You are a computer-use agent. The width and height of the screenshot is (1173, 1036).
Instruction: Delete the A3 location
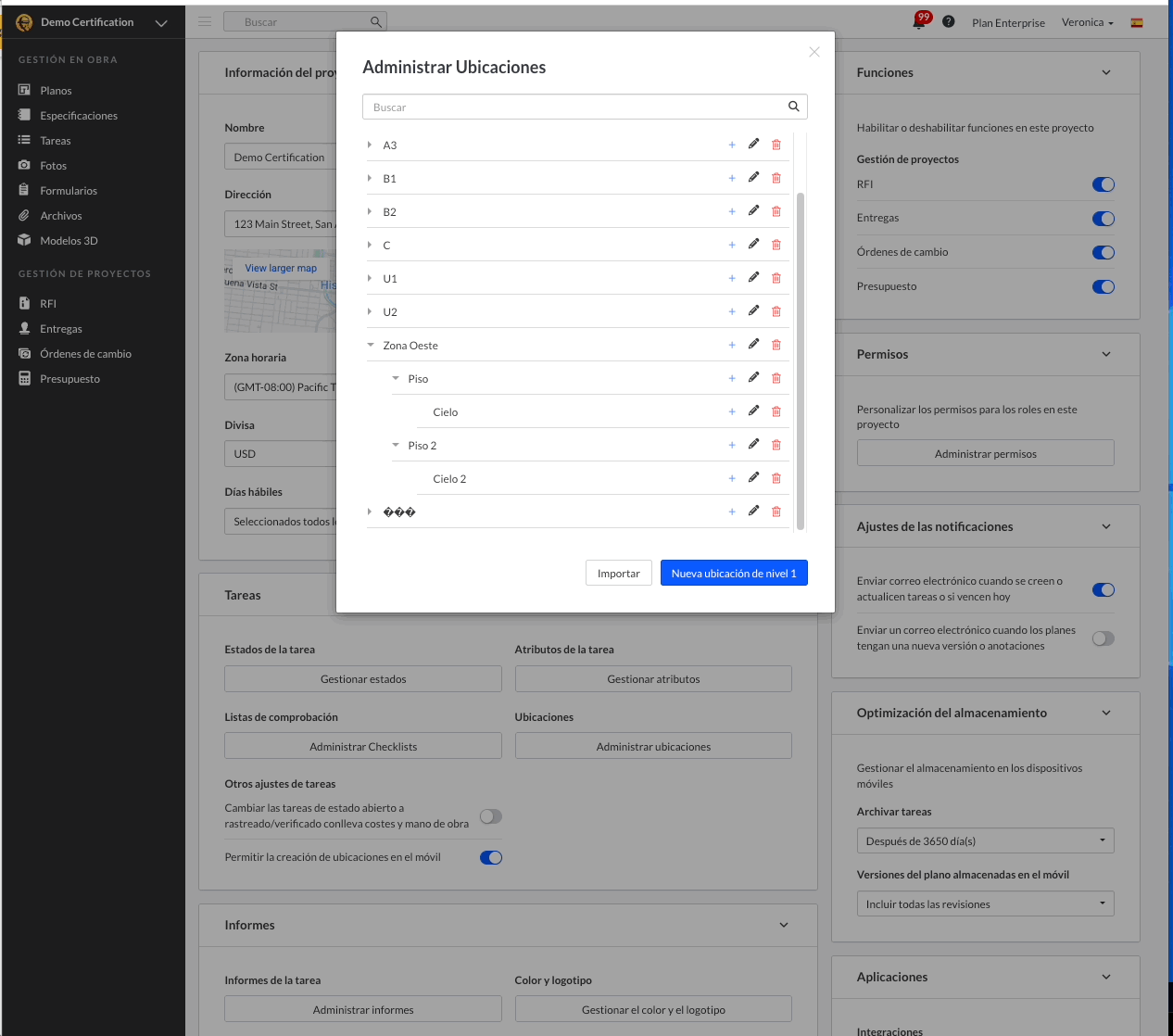click(x=776, y=145)
